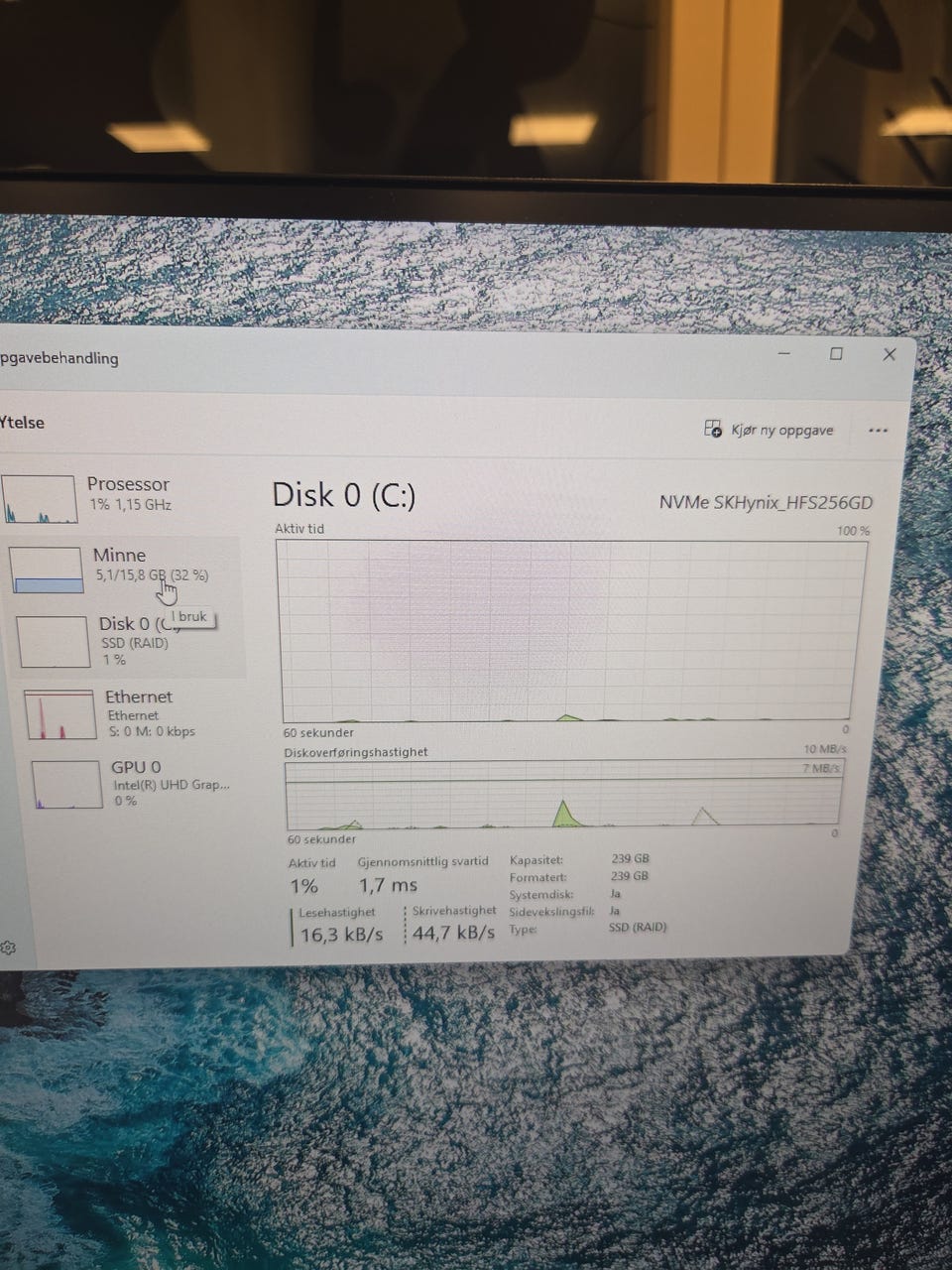
Task: Click Kjør ny oppgave button
Action: [770, 430]
